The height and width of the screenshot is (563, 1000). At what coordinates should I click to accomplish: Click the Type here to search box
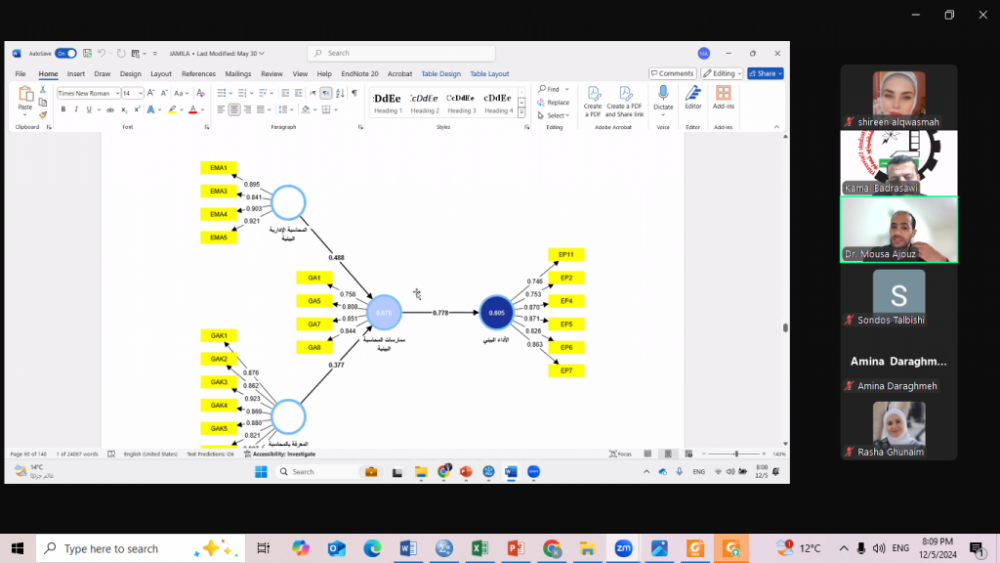tap(140, 548)
